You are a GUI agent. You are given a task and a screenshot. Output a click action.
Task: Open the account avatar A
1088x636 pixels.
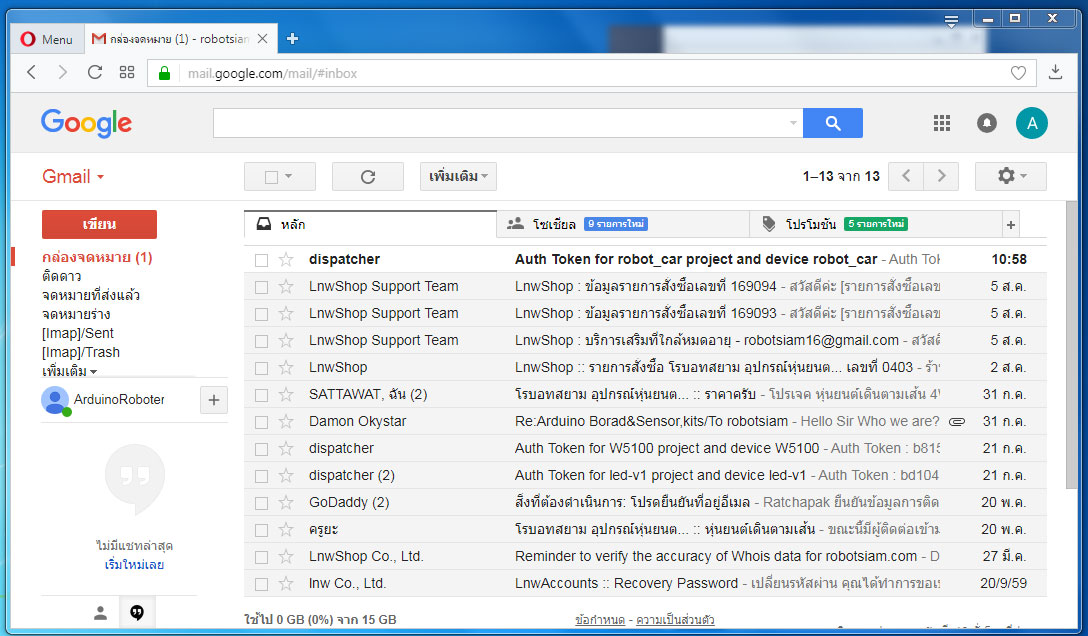[x=1032, y=123]
